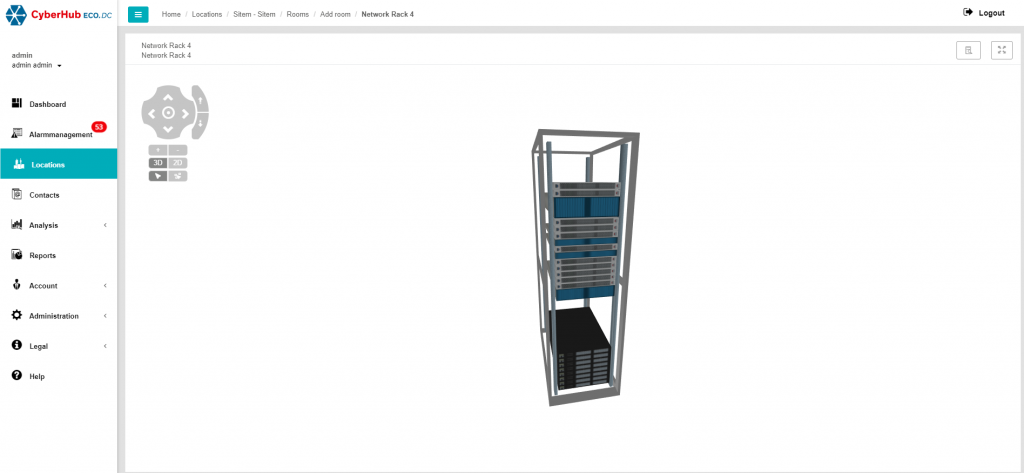Click the Contacts sidebar icon
Viewport: 1024px width, 473px height.
[17, 194]
